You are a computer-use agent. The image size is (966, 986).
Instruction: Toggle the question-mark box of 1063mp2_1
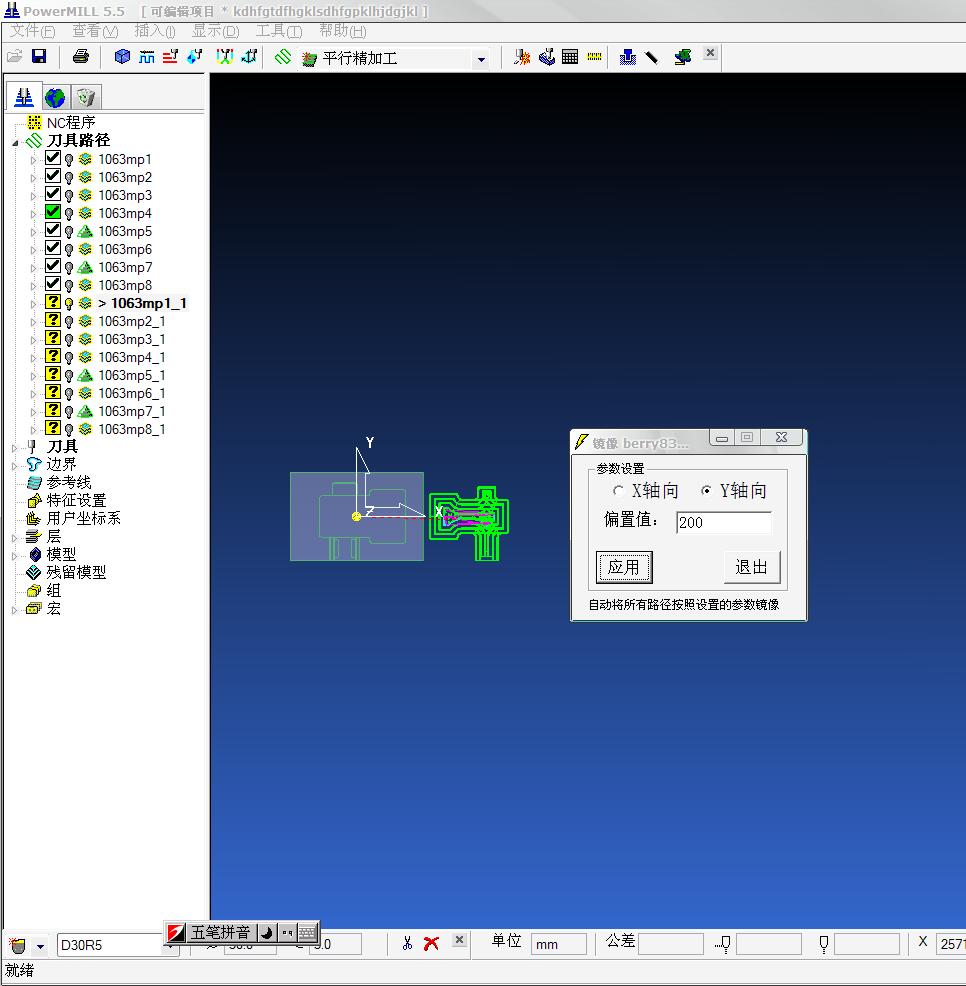click(53, 321)
